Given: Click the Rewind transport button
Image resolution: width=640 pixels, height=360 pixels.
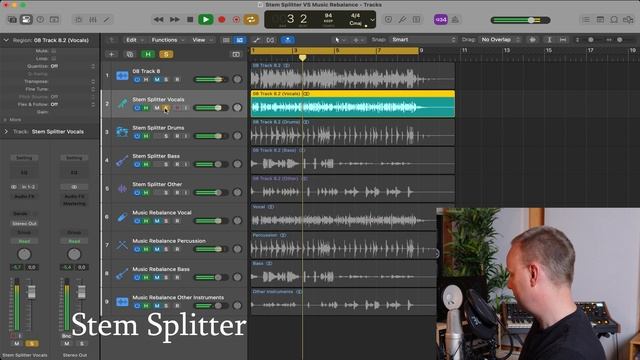Looking at the screenshot, I should 158,20.
